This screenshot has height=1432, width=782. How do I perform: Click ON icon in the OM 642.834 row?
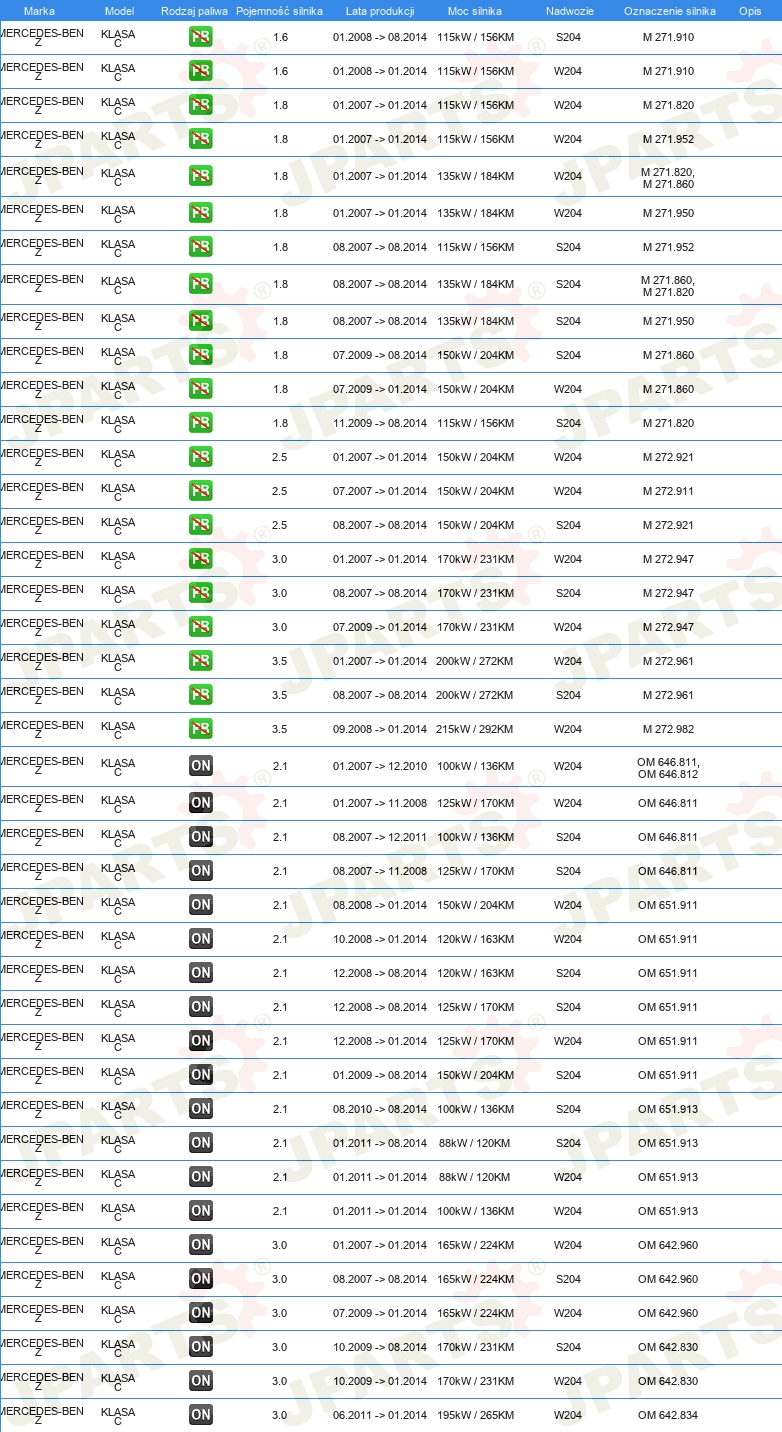tap(201, 1415)
